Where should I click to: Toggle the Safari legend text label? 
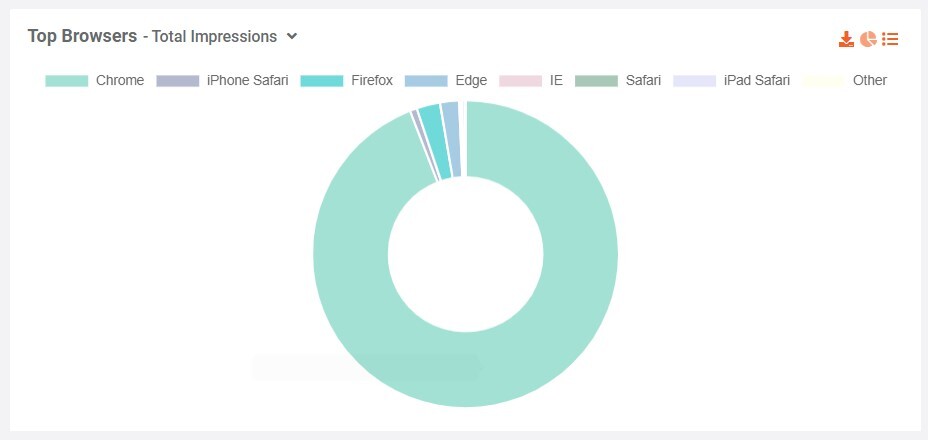(x=643, y=80)
